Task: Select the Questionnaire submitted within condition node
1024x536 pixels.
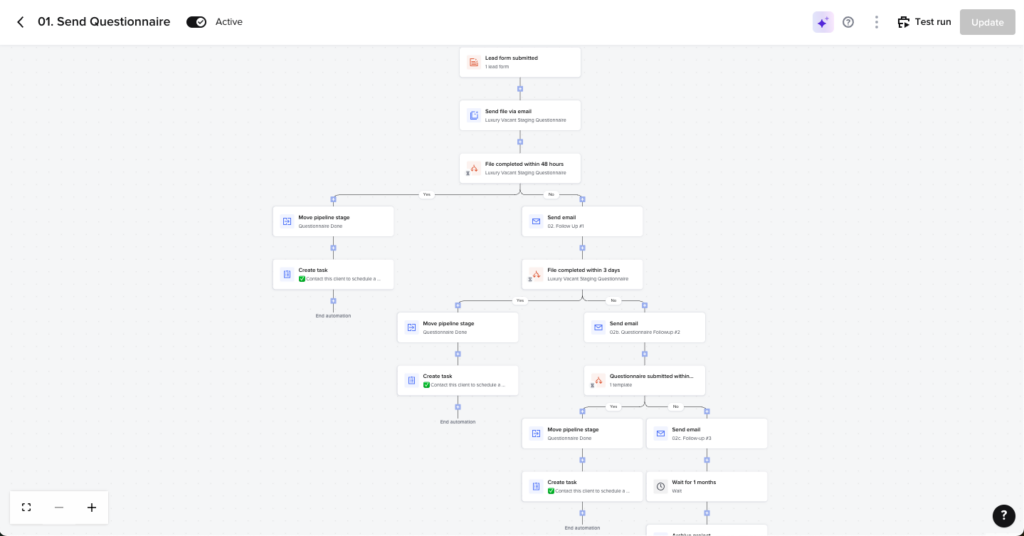Action: click(645, 380)
